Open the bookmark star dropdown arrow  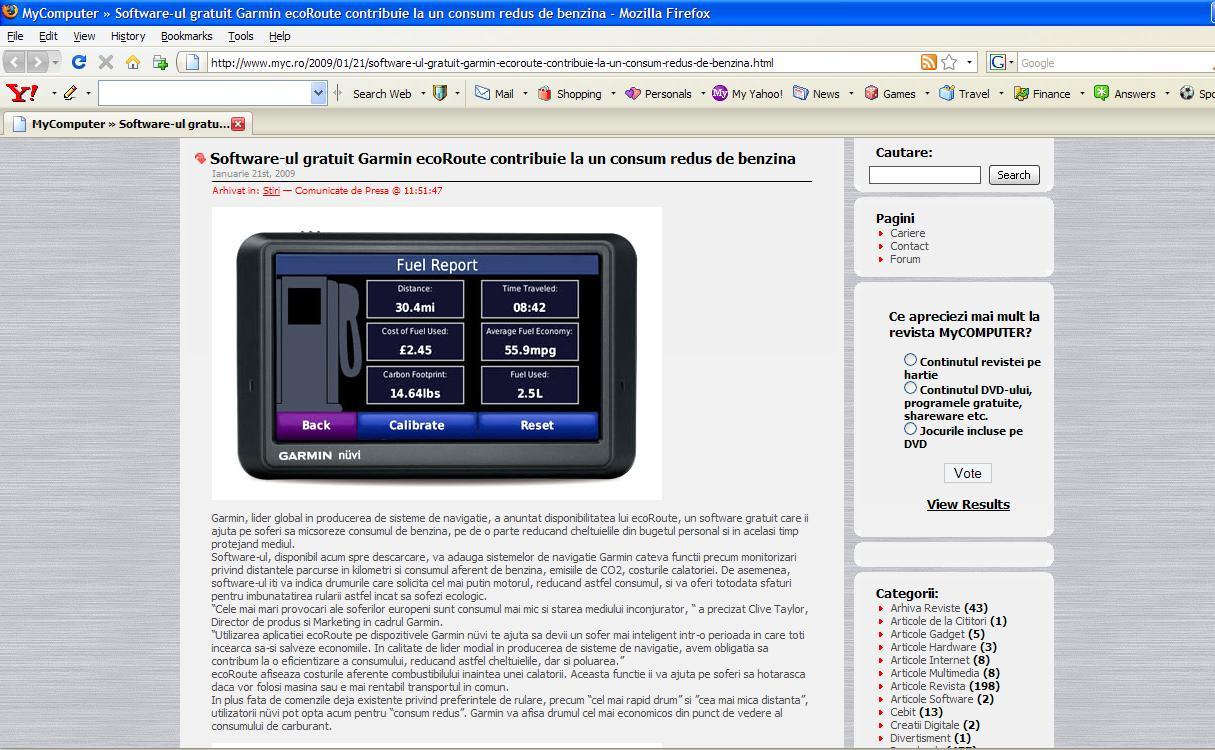coord(968,62)
